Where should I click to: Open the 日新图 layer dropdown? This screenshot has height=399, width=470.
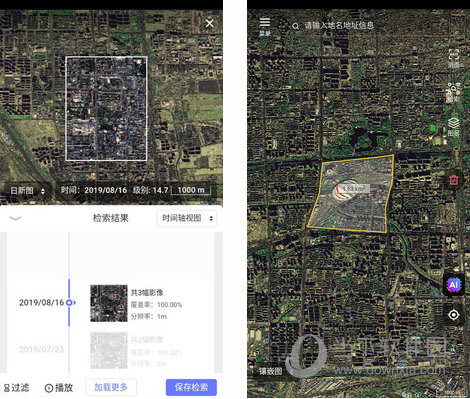tap(27, 191)
